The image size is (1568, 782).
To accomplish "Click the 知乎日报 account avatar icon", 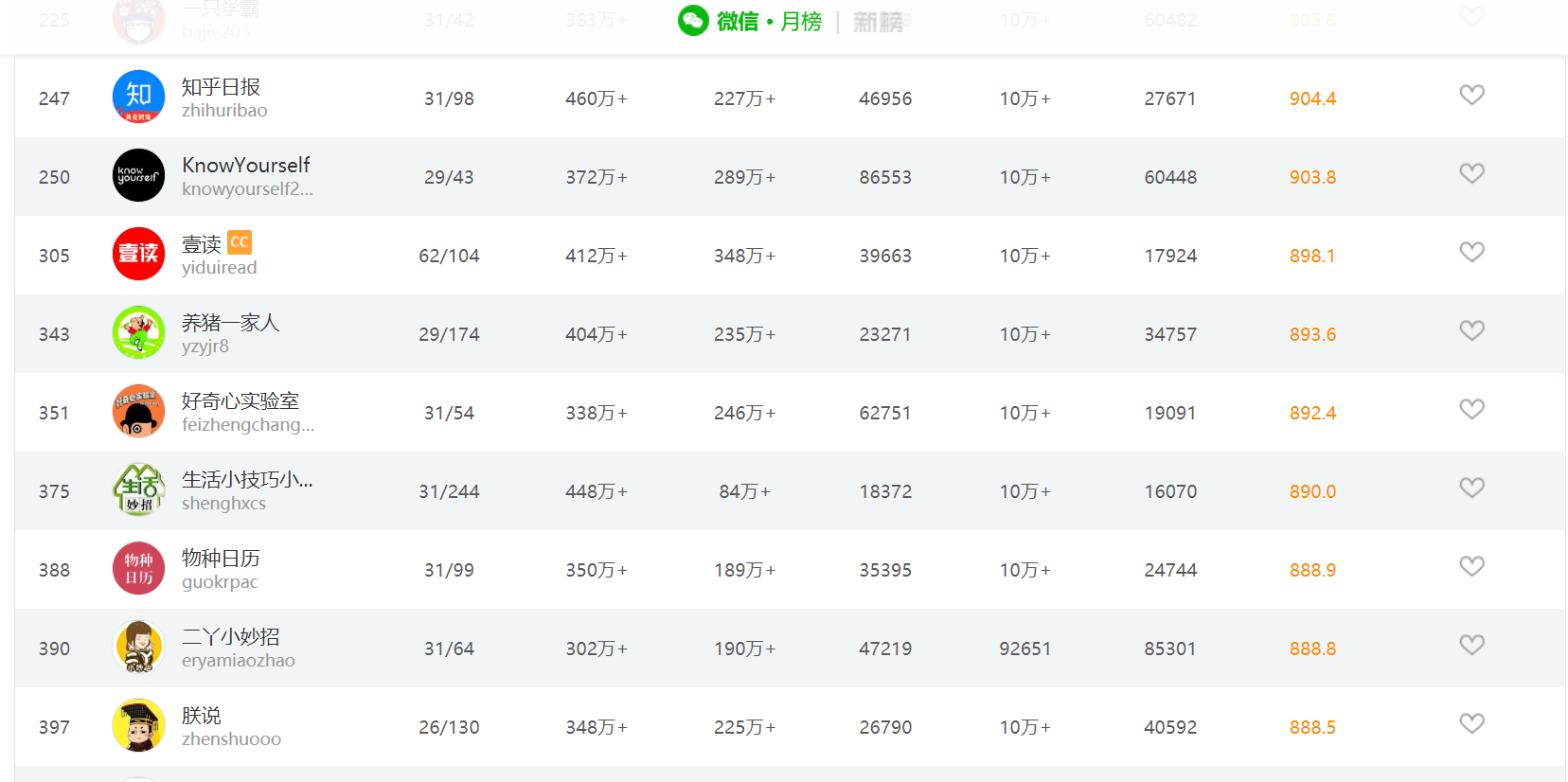I will 138,97.
